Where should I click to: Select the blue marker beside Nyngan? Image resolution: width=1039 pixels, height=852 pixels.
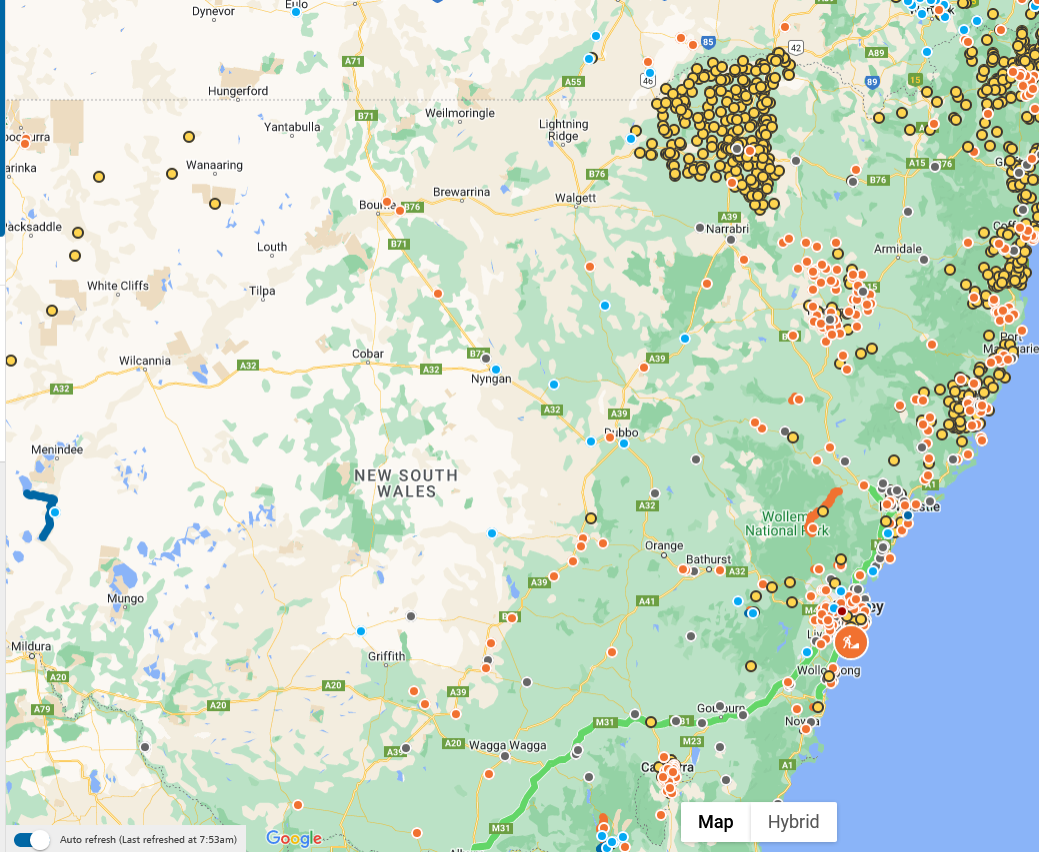495,369
